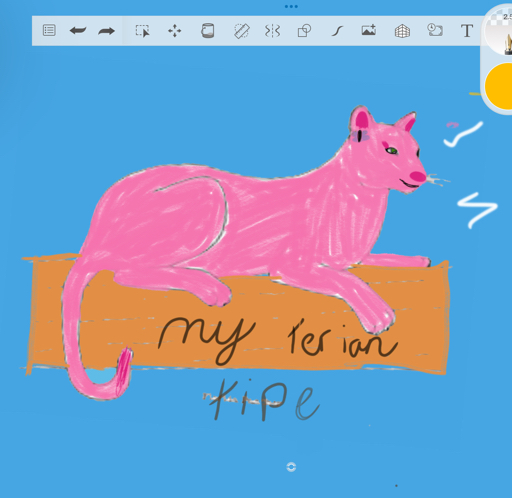Open the three-dot multitasking menu at top
The height and width of the screenshot is (498, 512).
click(x=291, y=6)
